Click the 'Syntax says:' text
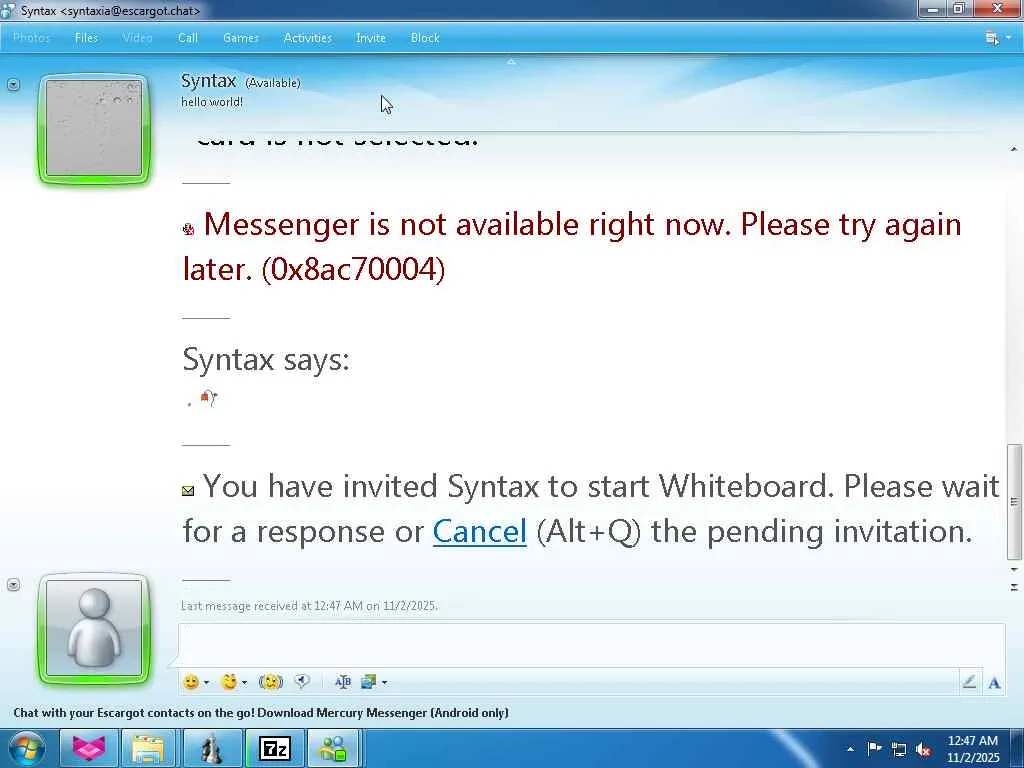The image size is (1024, 768). tap(266, 359)
